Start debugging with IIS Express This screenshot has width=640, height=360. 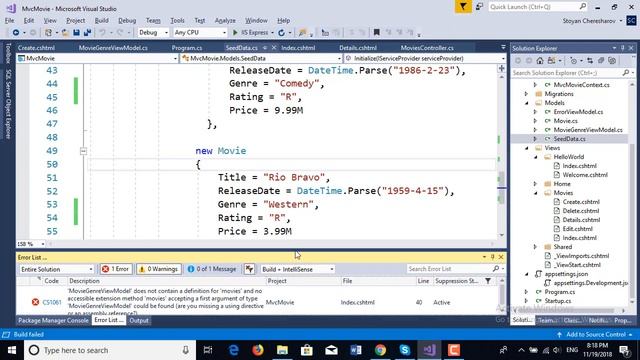[250, 32]
